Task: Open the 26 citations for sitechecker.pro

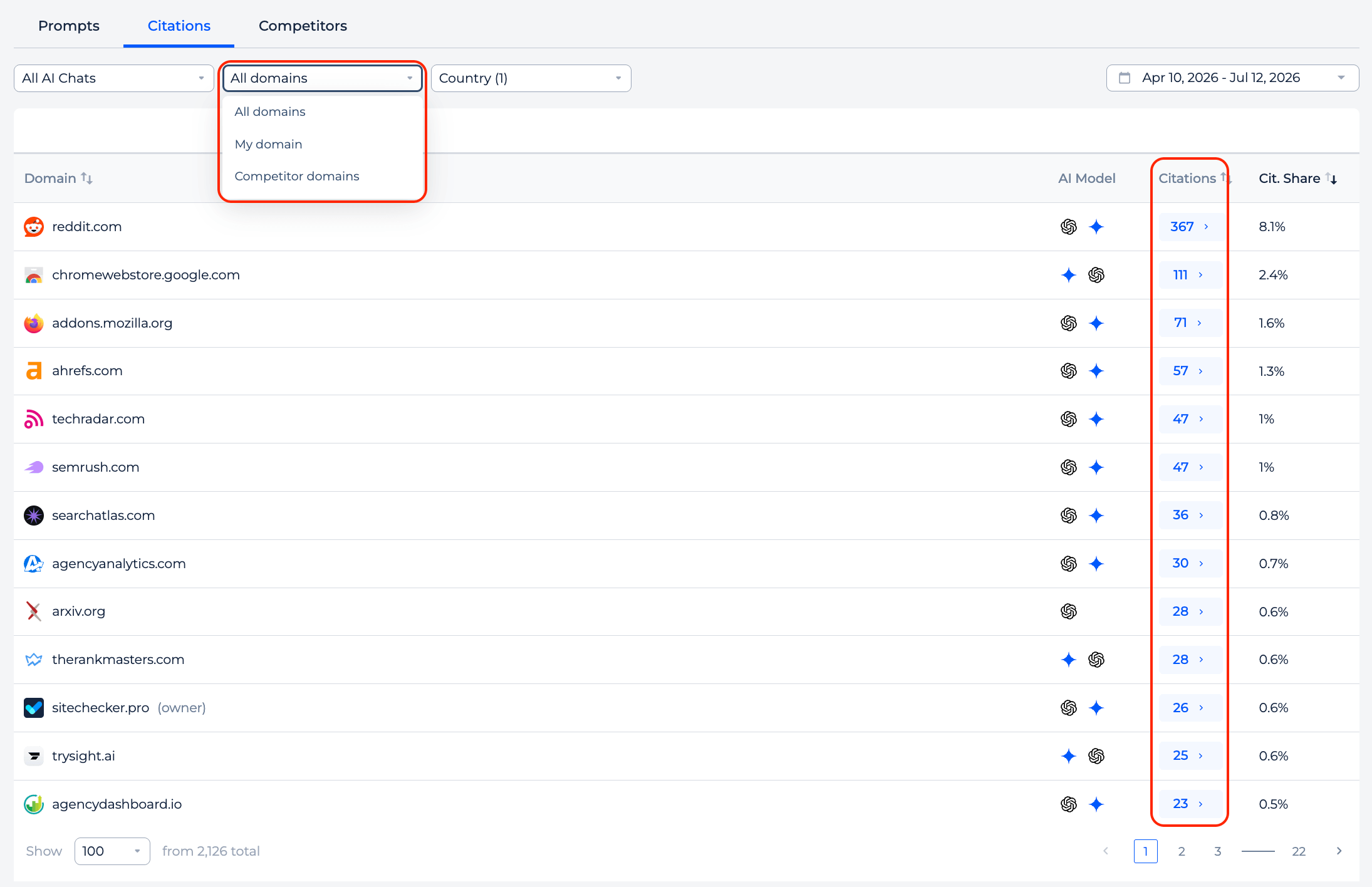Action: (x=1190, y=708)
